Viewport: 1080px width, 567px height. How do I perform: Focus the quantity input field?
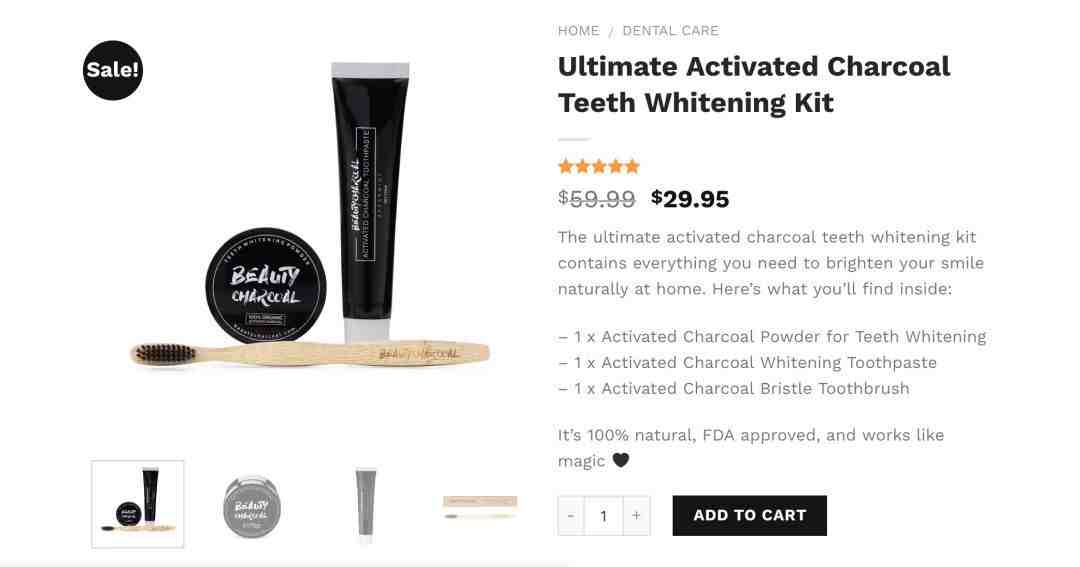[603, 515]
